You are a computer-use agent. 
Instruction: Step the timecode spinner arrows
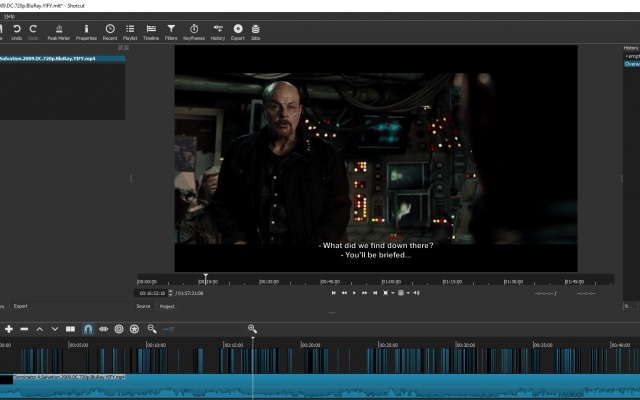(x=171, y=293)
